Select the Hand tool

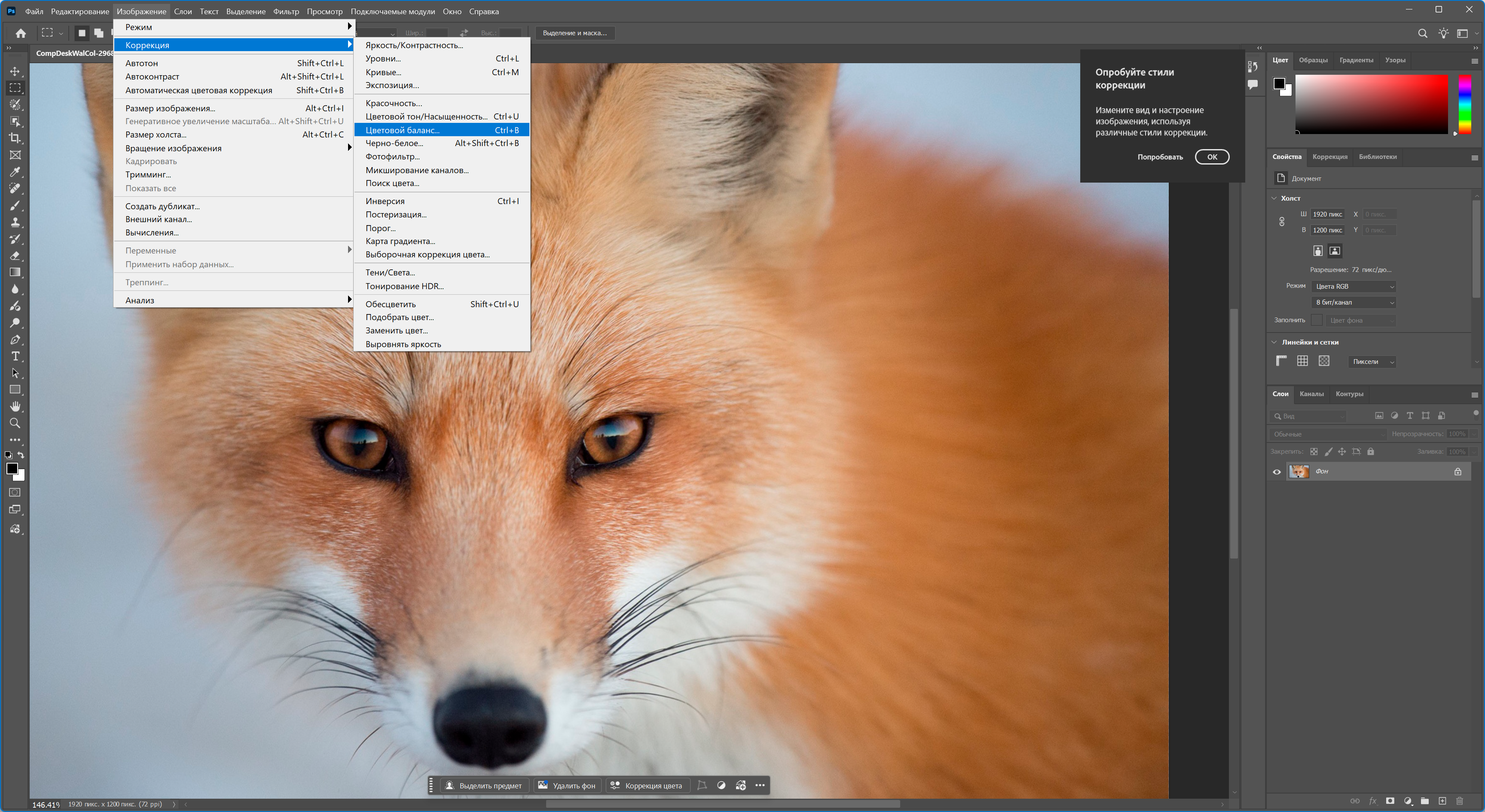[x=15, y=406]
